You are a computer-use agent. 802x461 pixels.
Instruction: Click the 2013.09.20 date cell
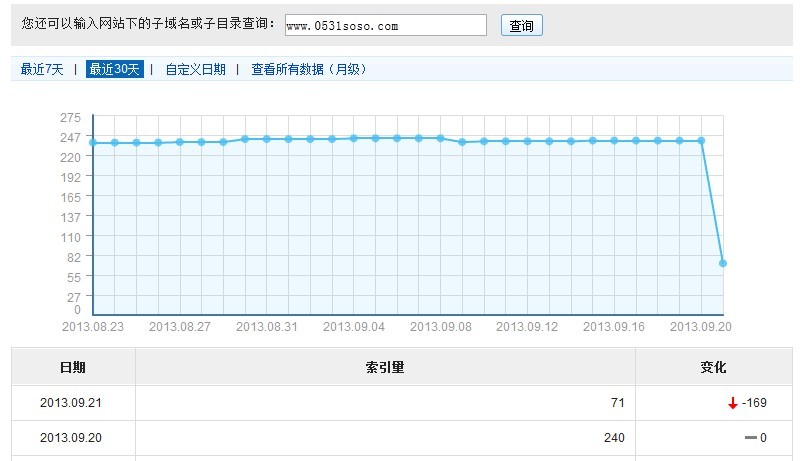pos(71,437)
